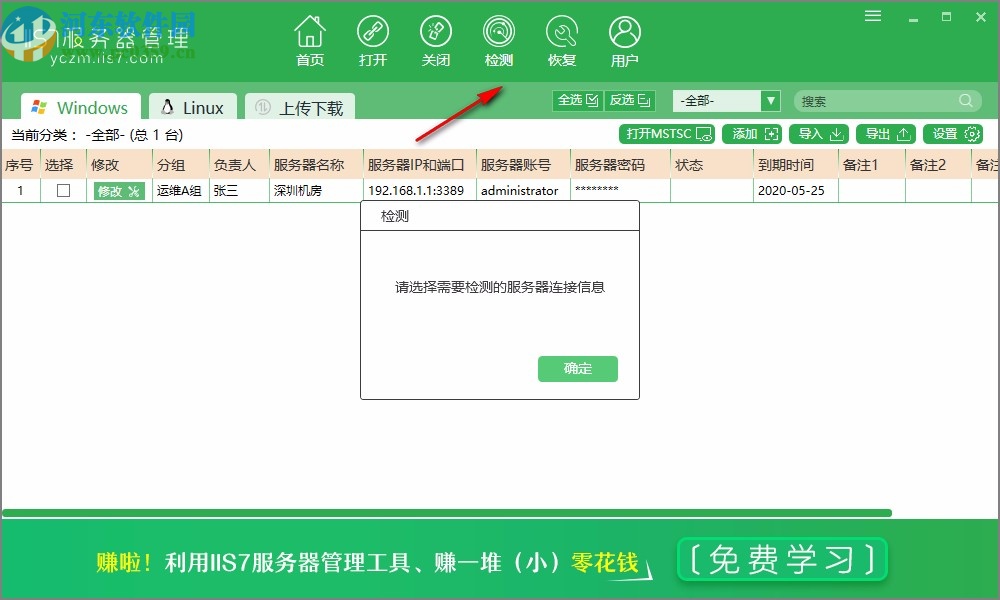Open the 设置 settings icon
1000x600 pixels.
951,133
